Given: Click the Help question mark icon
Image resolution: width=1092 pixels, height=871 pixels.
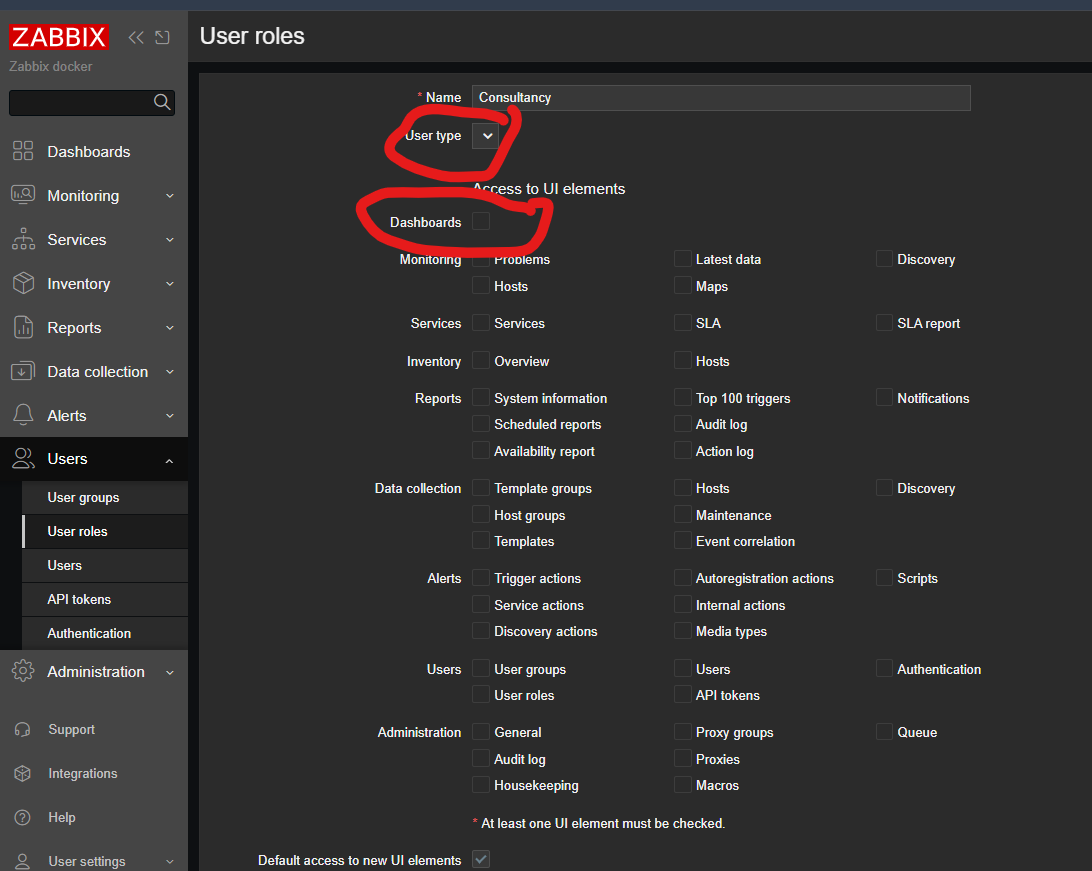Looking at the screenshot, I should point(23,818).
